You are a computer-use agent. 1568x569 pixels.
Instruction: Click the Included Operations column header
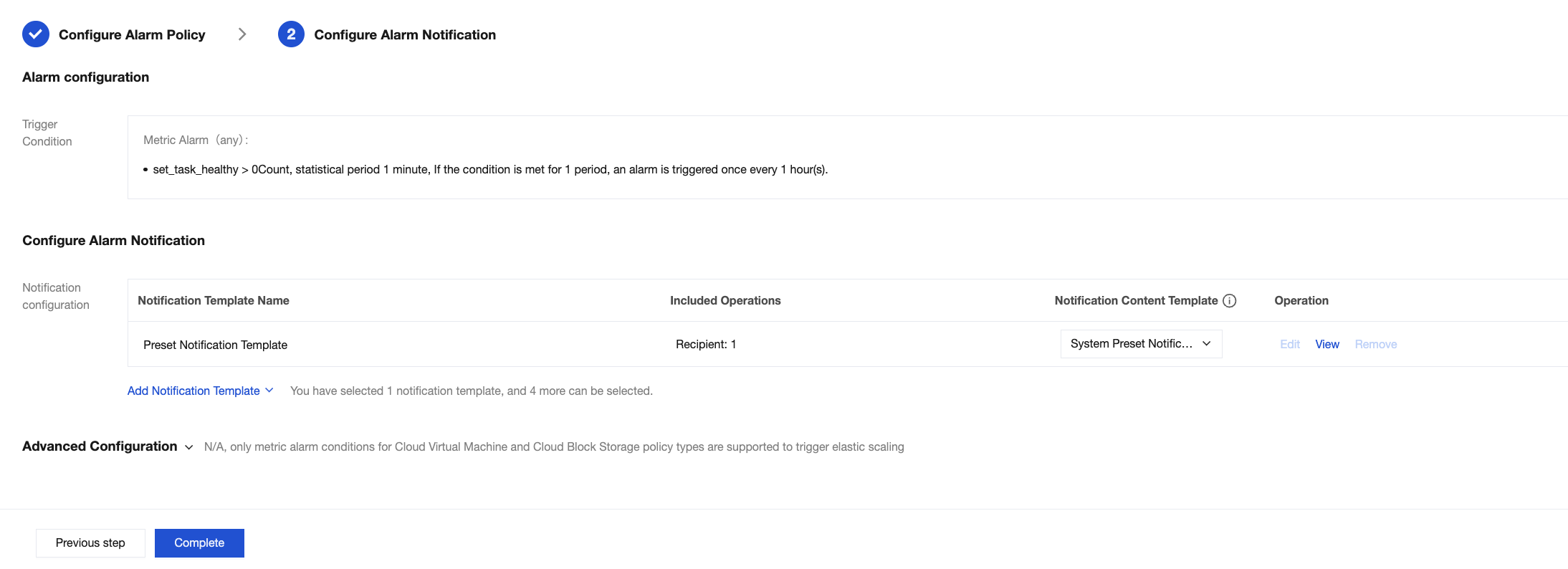[725, 301]
